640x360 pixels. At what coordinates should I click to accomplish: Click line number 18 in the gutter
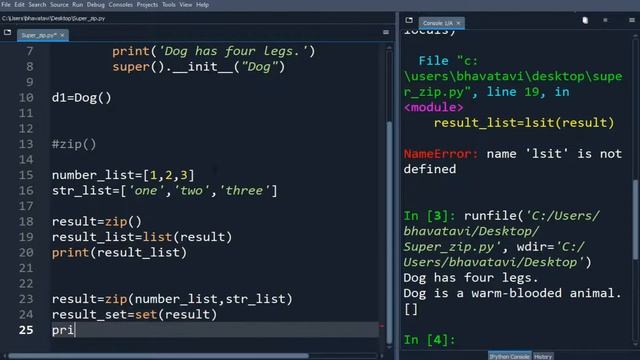[26, 222]
